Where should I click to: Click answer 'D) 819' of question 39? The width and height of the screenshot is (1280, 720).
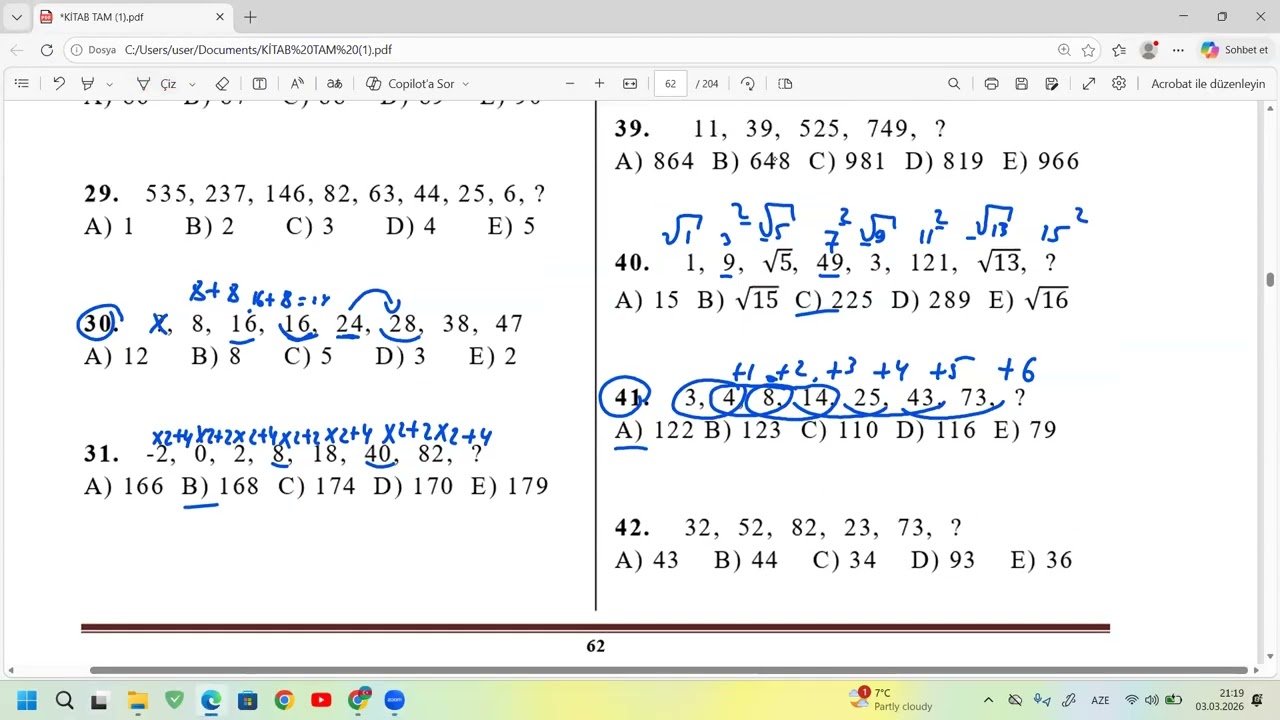(944, 161)
